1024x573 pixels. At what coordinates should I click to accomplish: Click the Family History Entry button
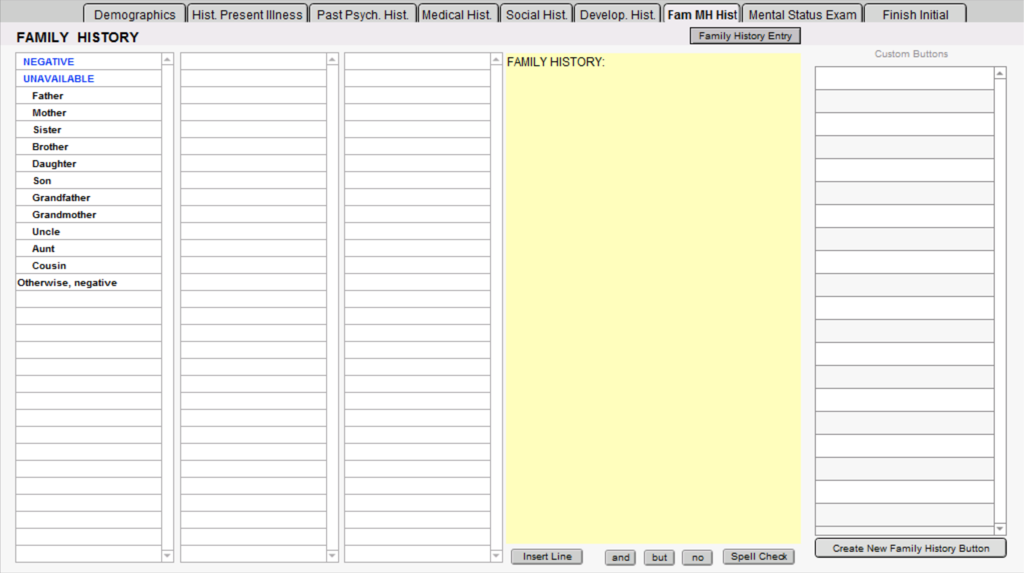[745, 36]
